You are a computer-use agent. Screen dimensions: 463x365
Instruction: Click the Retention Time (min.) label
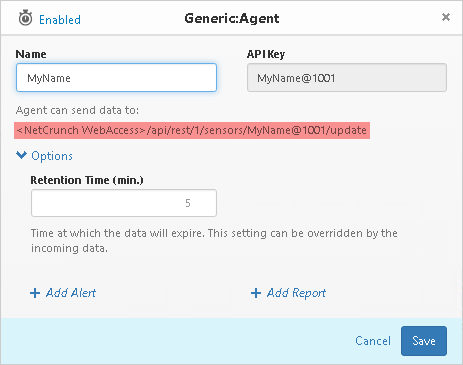[87, 180]
